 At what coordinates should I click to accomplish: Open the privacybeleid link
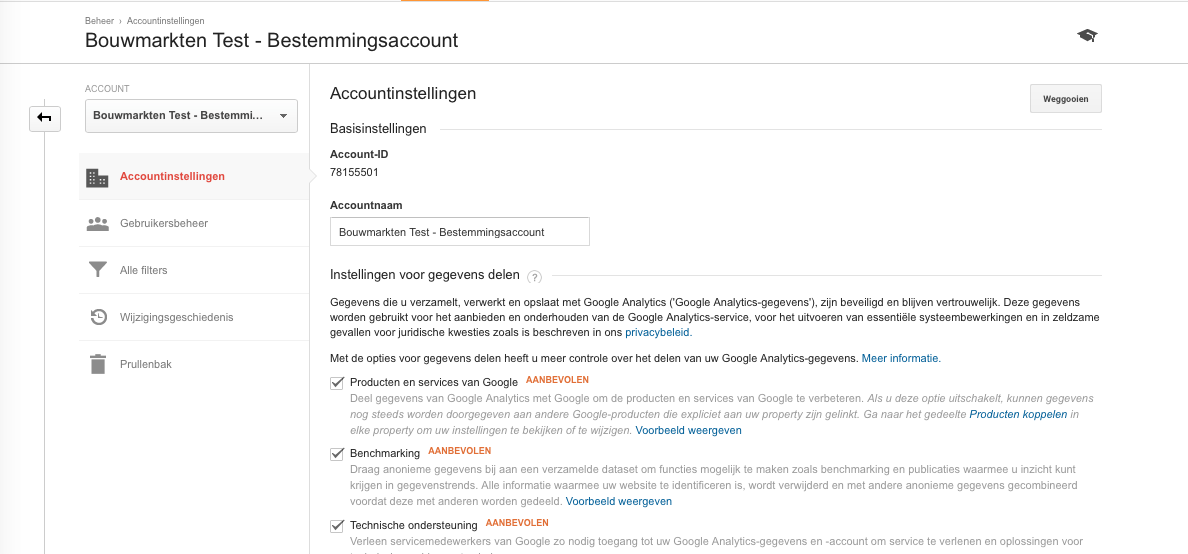click(658, 332)
